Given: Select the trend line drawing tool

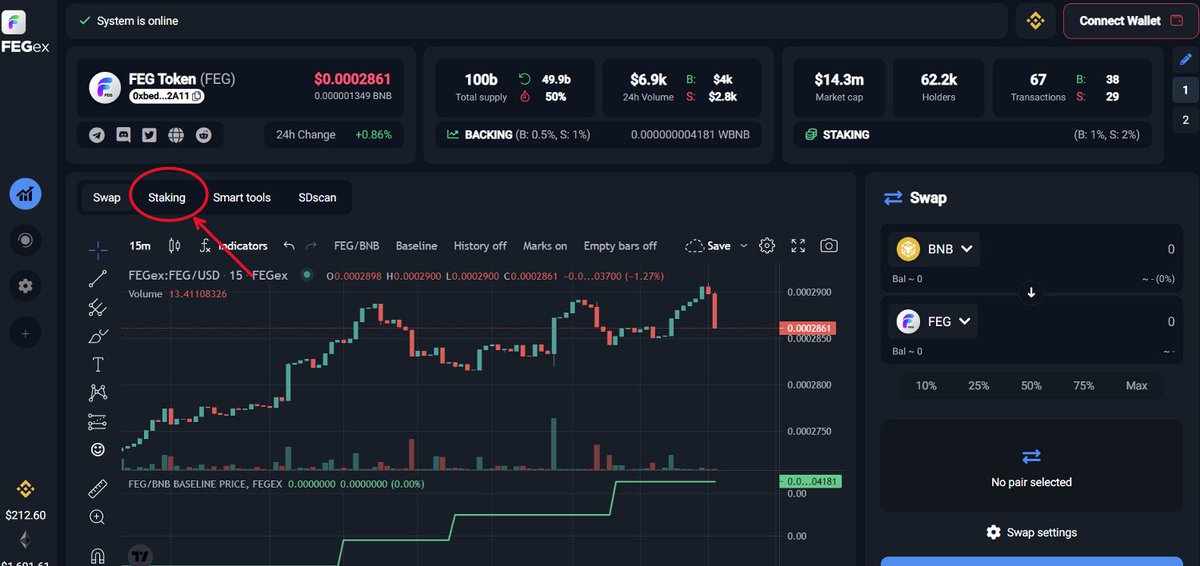Looking at the screenshot, I should 97,279.
